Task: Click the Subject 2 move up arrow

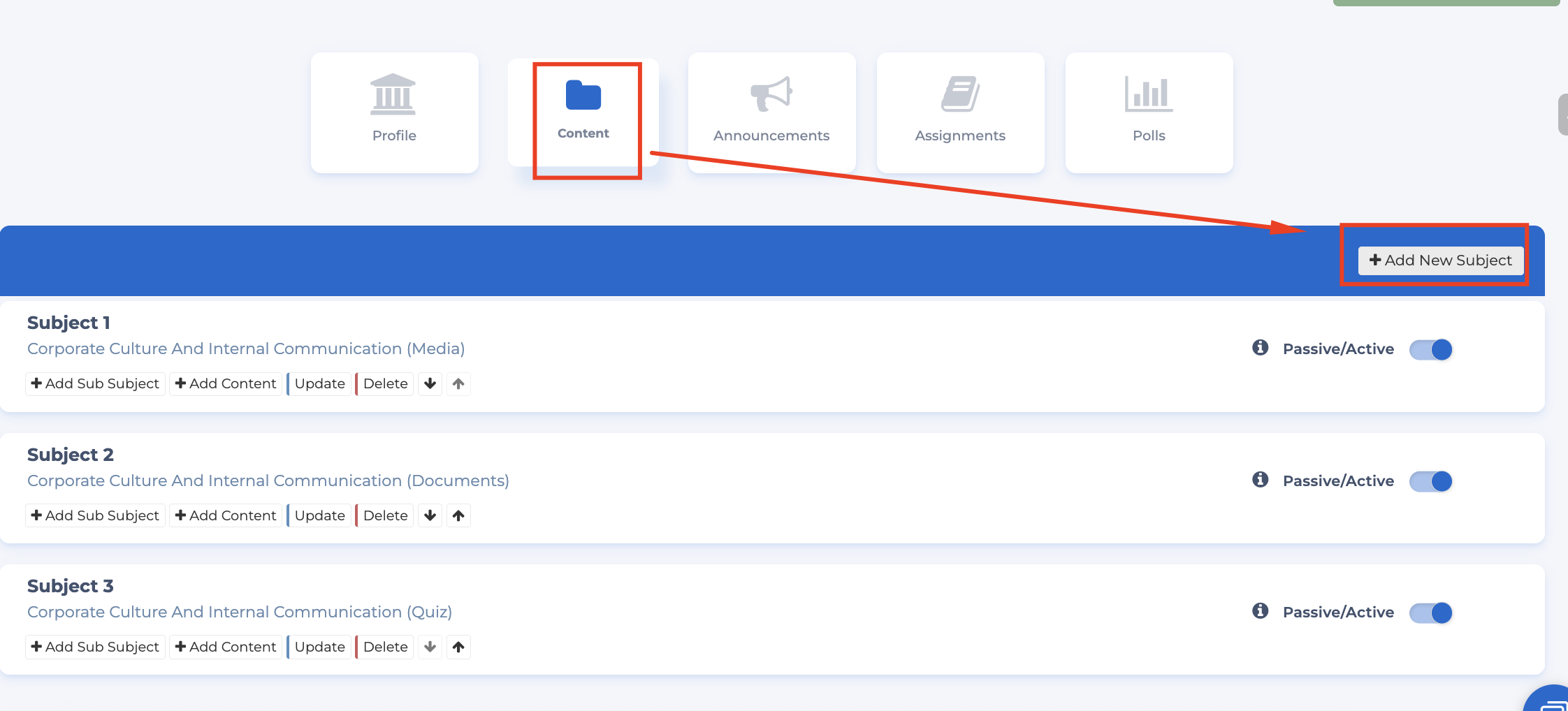Action: [x=458, y=515]
